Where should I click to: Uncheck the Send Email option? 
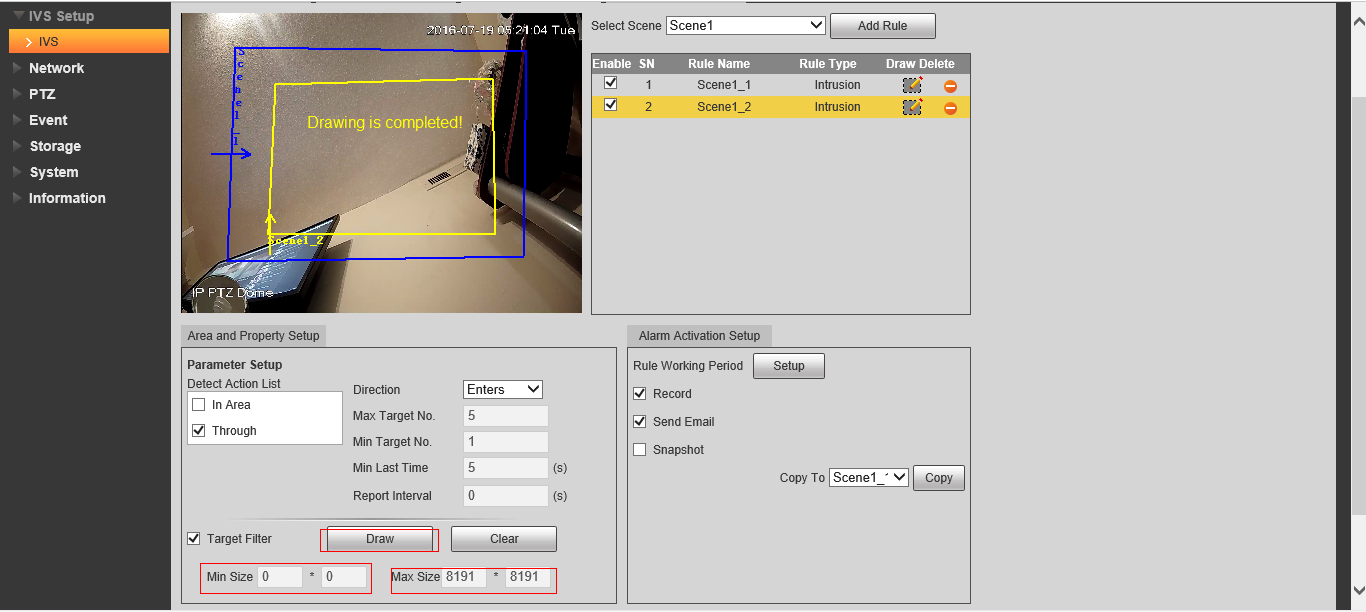[640, 422]
